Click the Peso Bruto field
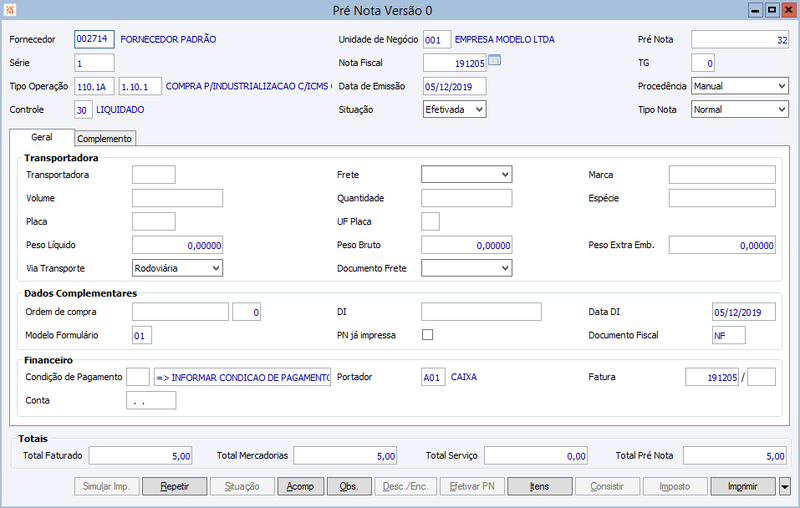Screen dimensions: 800x508 (x=466, y=245)
